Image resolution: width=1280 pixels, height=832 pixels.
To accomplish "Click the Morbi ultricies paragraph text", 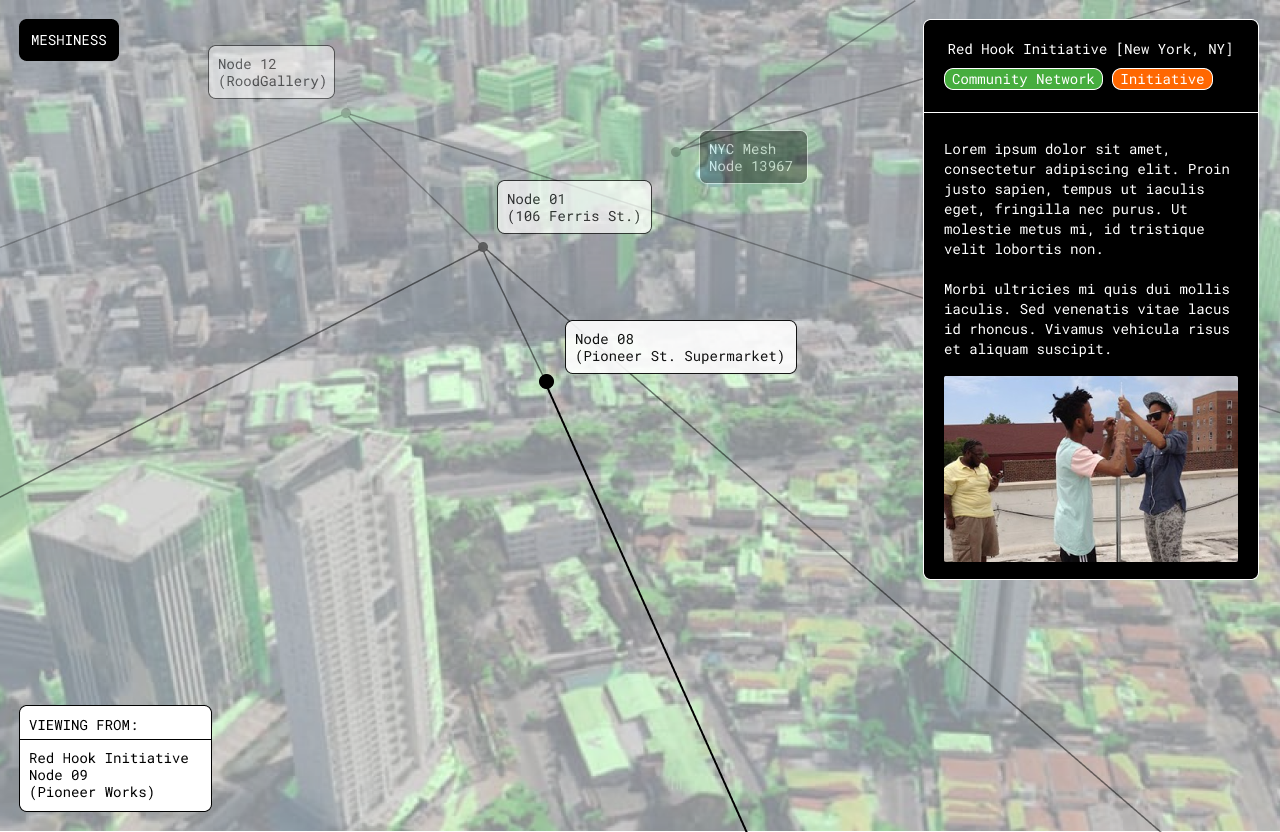I will [x=1087, y=319].
